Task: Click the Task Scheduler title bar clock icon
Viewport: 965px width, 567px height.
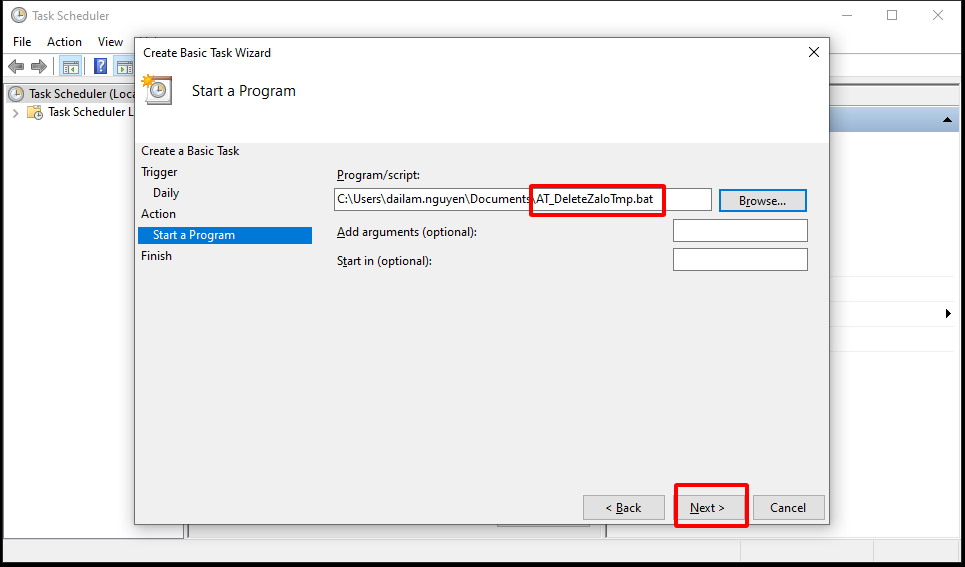Action: [19, 15]
